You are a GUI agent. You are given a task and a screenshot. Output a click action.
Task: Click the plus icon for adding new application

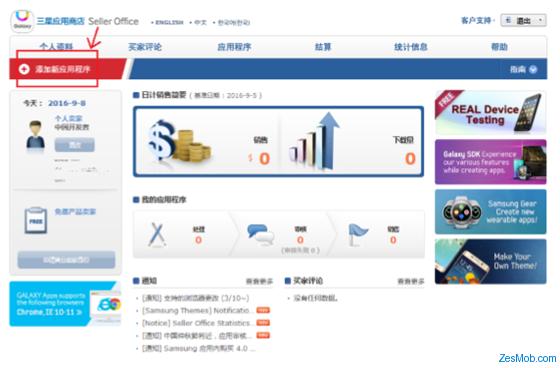pos(24,69)
